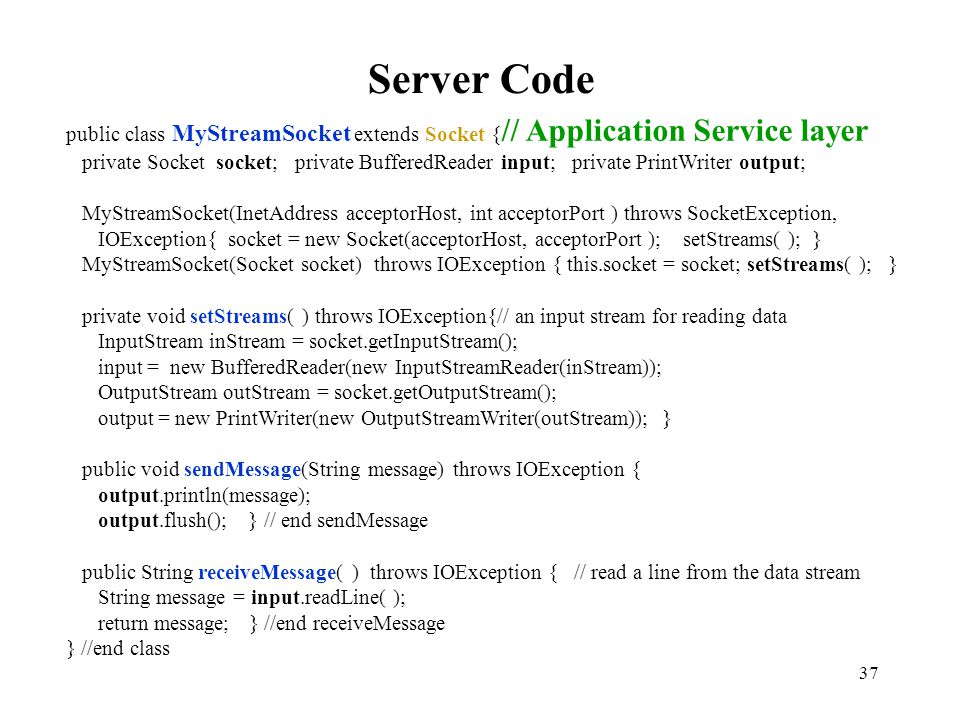Click comment 'an input stream for reading data'
This screenshot has height=720, width=960.
650,317
